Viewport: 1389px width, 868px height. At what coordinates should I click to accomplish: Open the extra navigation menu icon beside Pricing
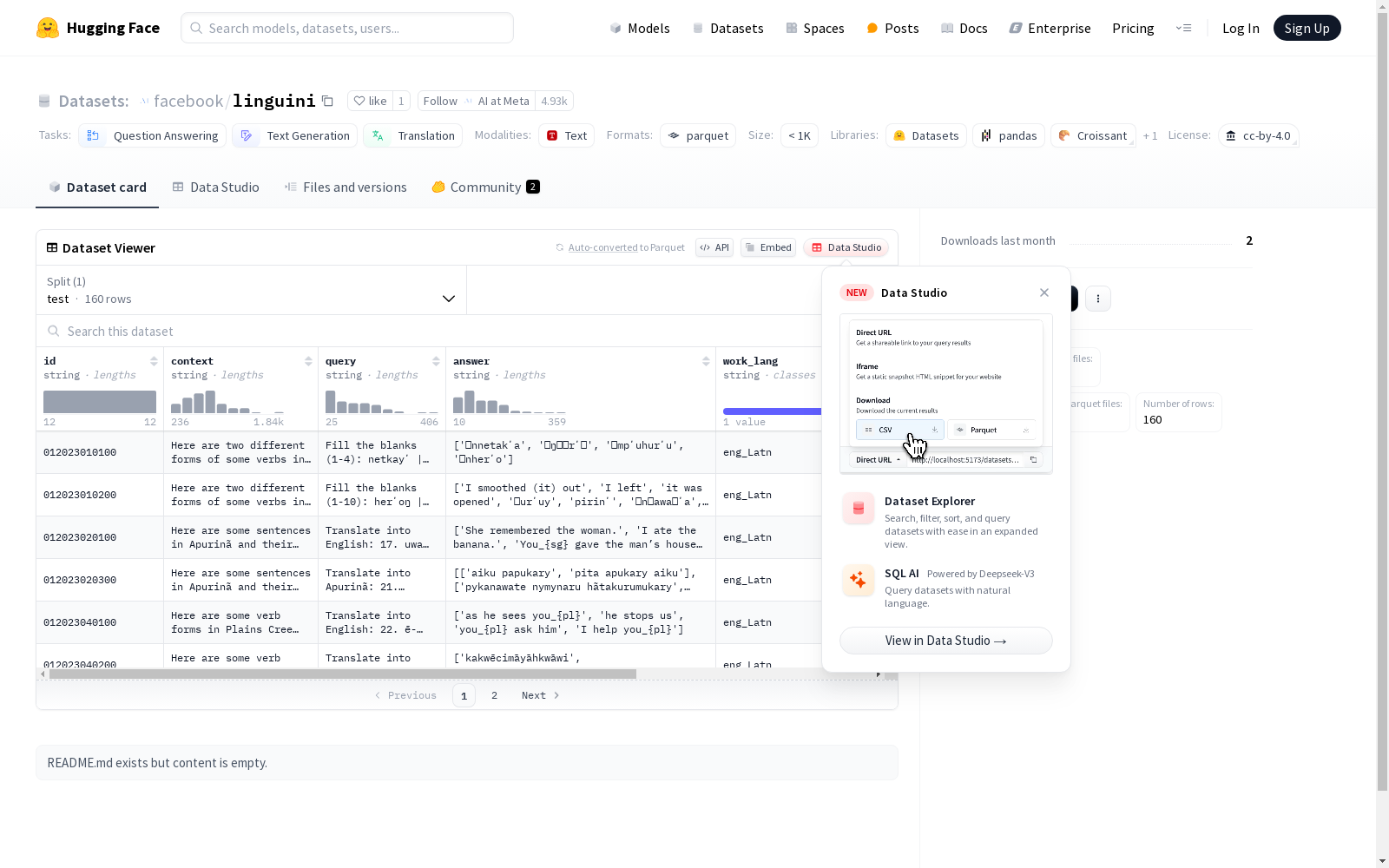pos(1183,28)
